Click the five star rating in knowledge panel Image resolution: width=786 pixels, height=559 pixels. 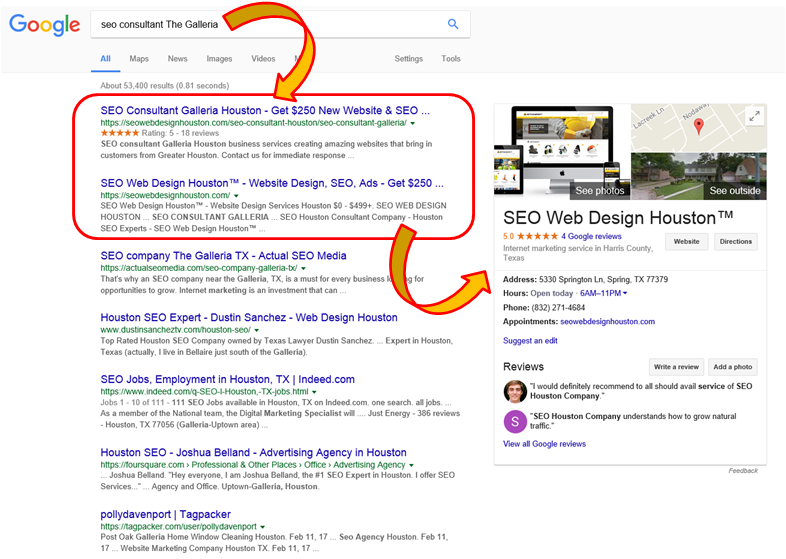[537, 236]
